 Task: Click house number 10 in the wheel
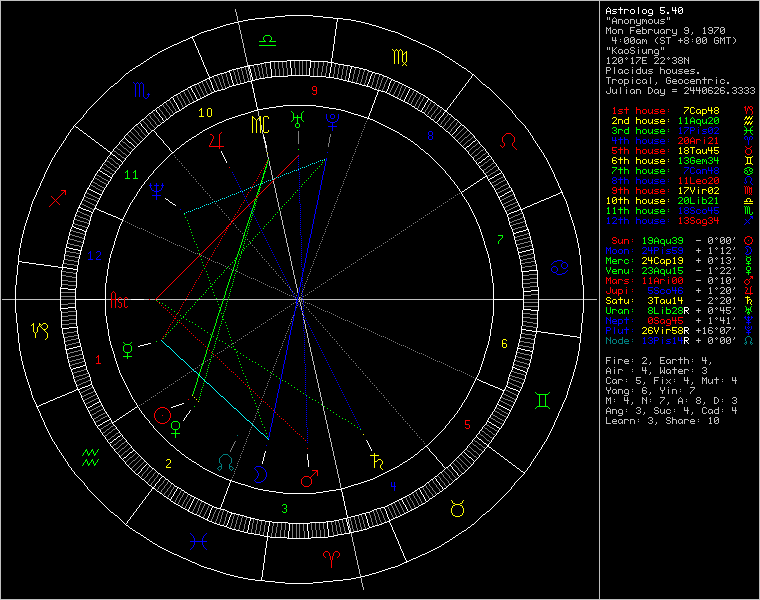pos(205,112)
